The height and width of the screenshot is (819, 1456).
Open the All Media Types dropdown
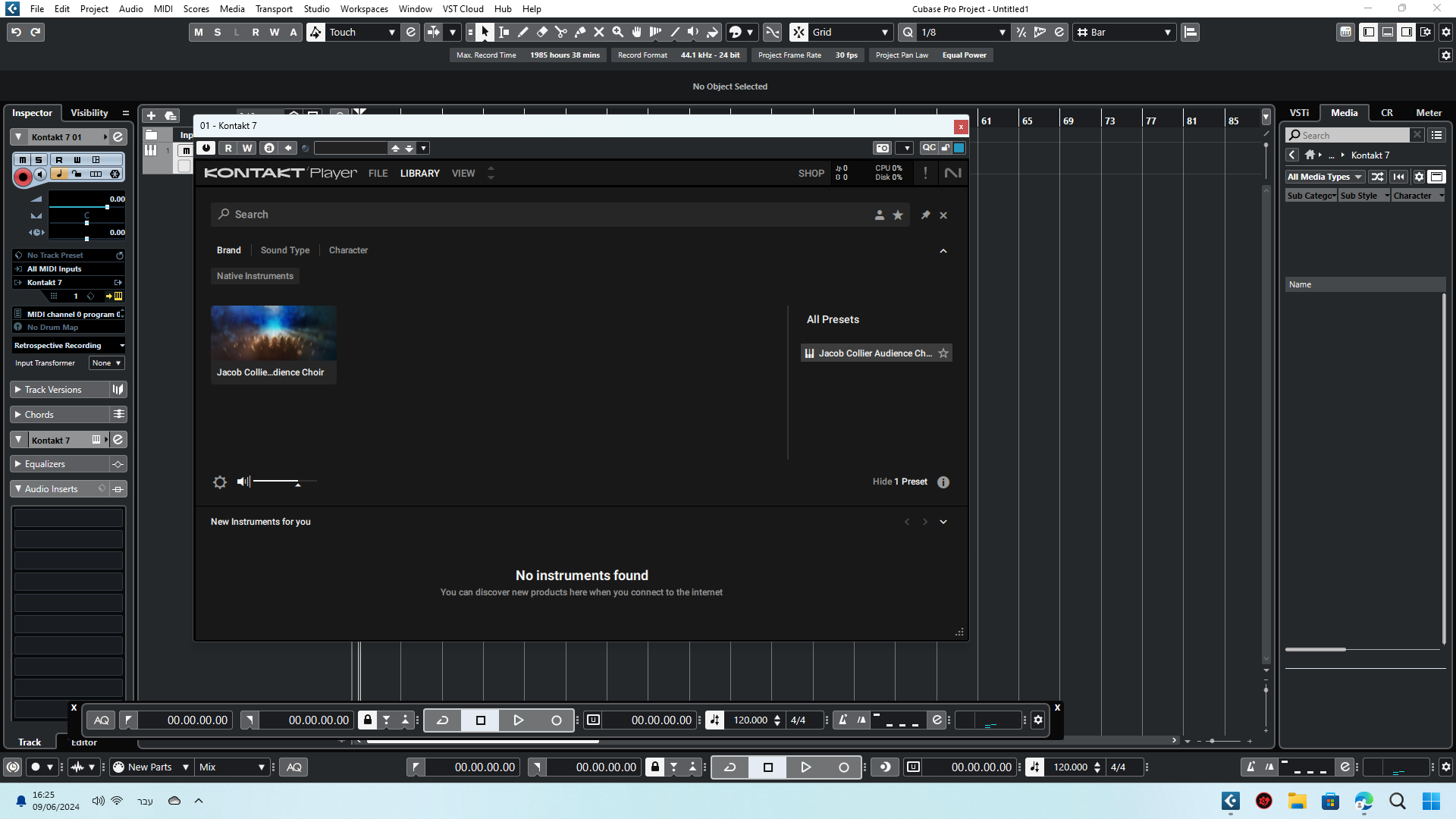point(1325,177)
